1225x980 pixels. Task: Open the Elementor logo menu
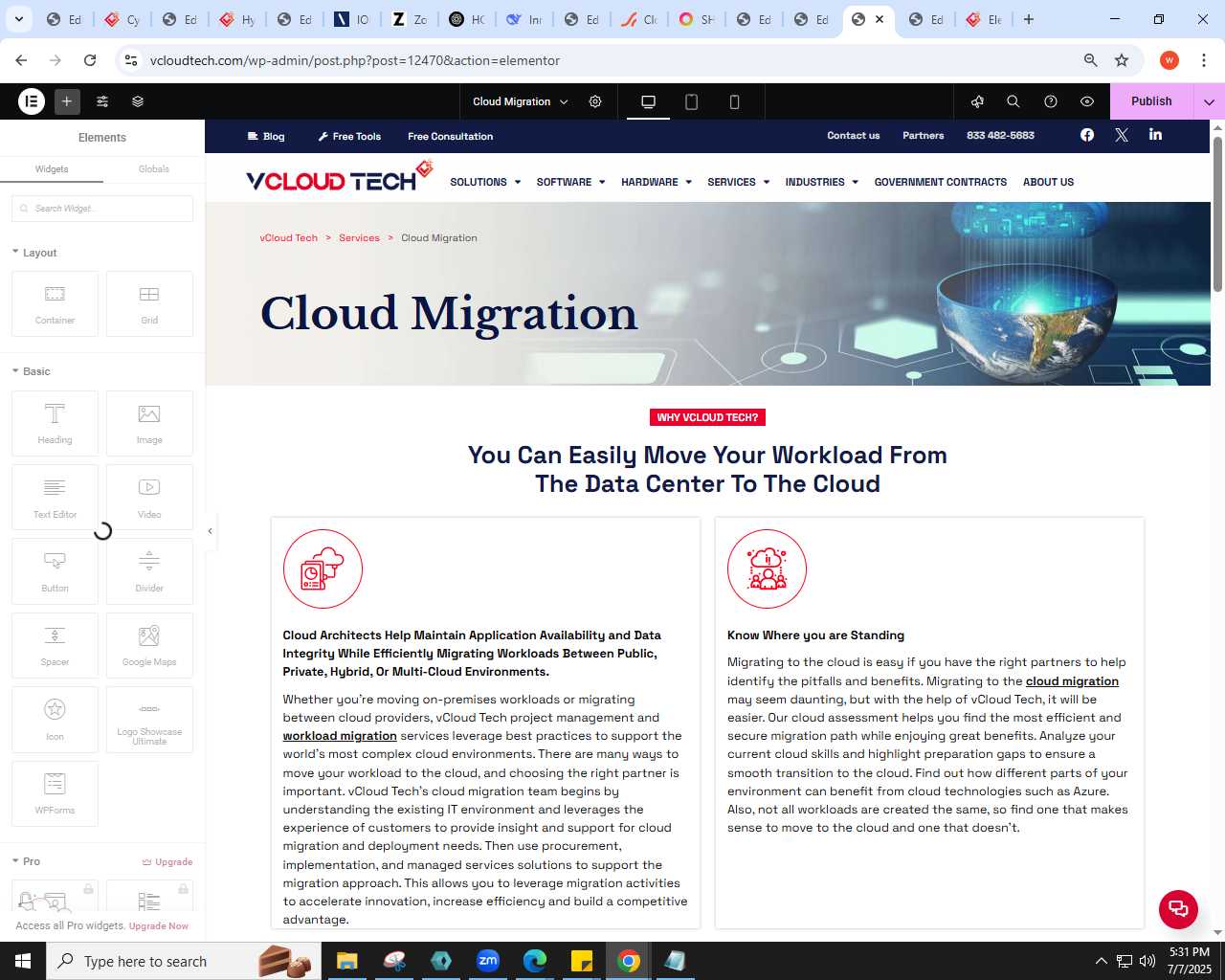[32, 100]
